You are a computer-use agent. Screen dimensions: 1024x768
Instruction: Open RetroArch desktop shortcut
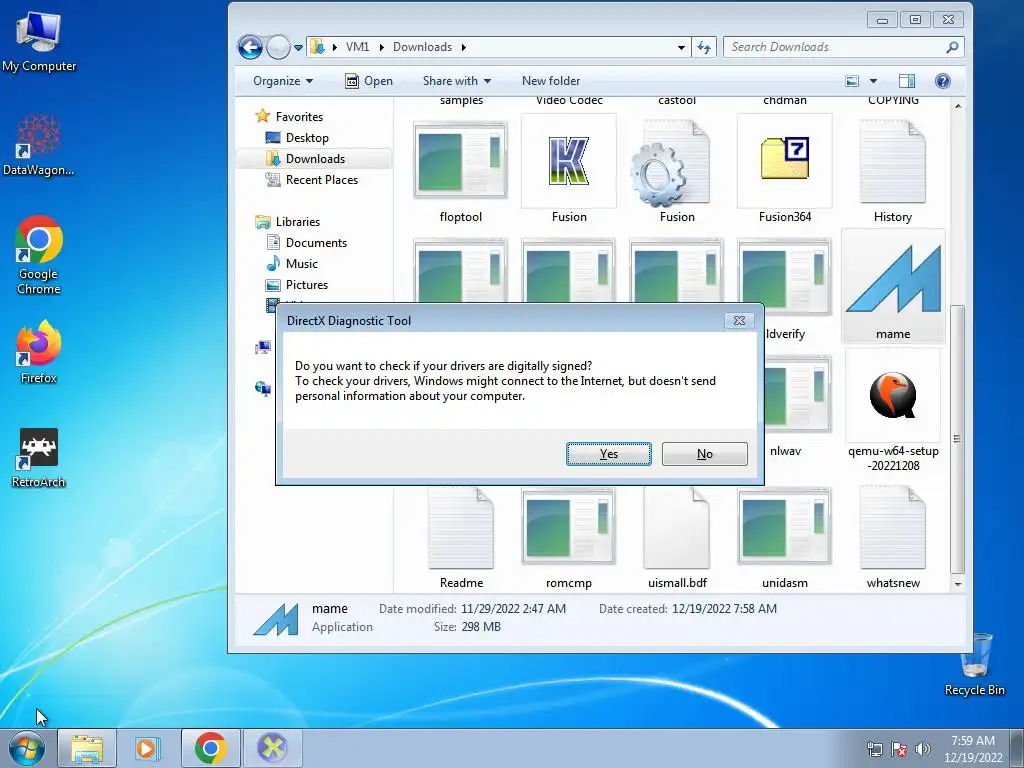click(x=39, y=458)
